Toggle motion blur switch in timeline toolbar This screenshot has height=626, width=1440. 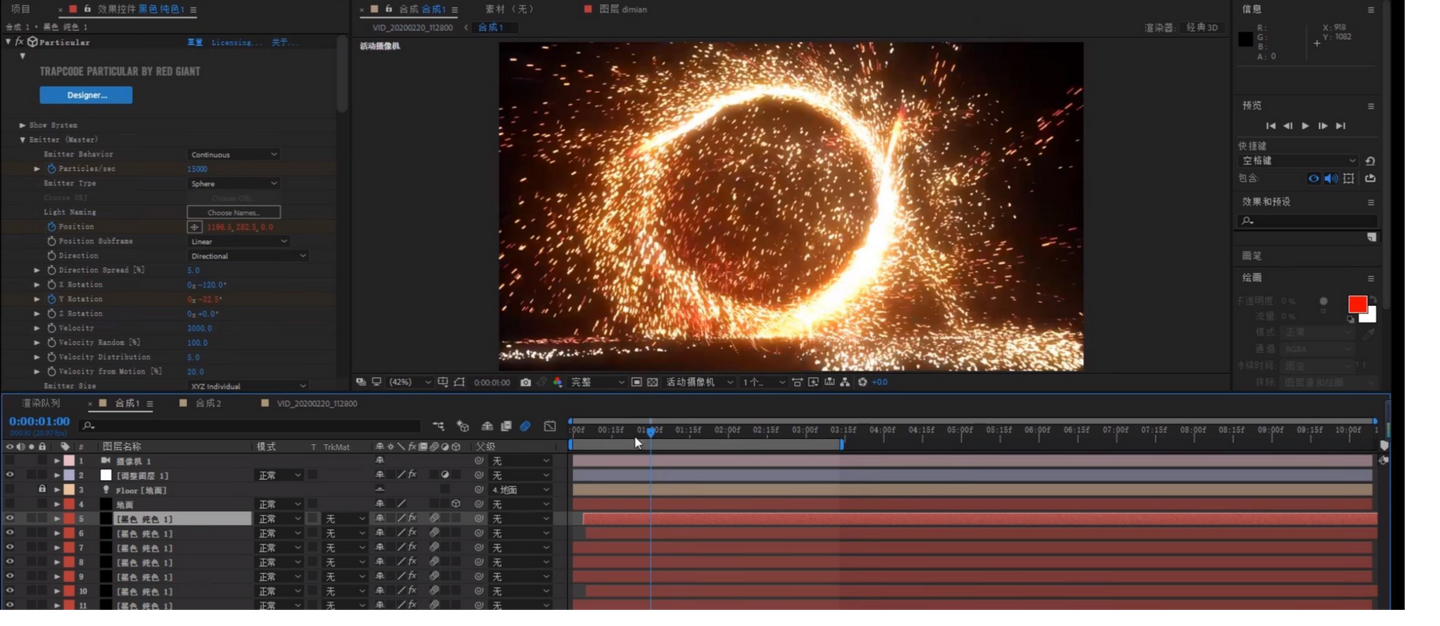pyautogui.click(x=525, y=426)
